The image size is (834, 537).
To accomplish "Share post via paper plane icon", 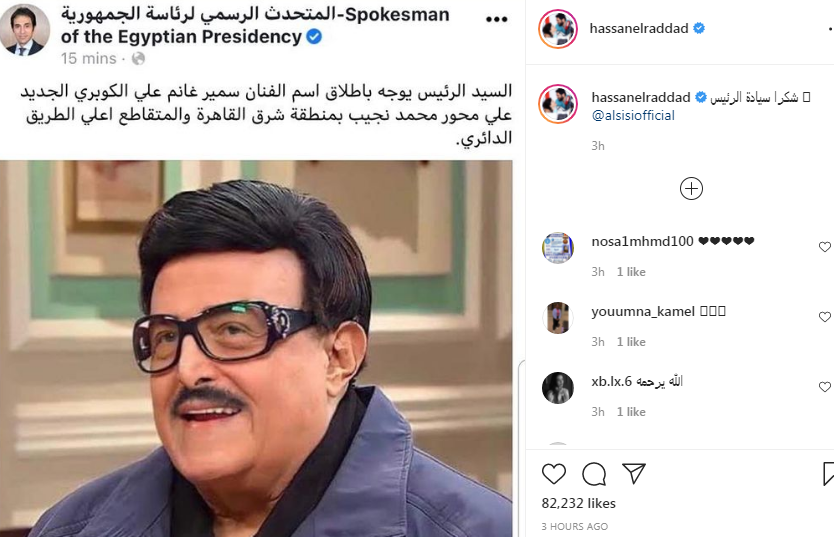I will (x=634, y=473).
